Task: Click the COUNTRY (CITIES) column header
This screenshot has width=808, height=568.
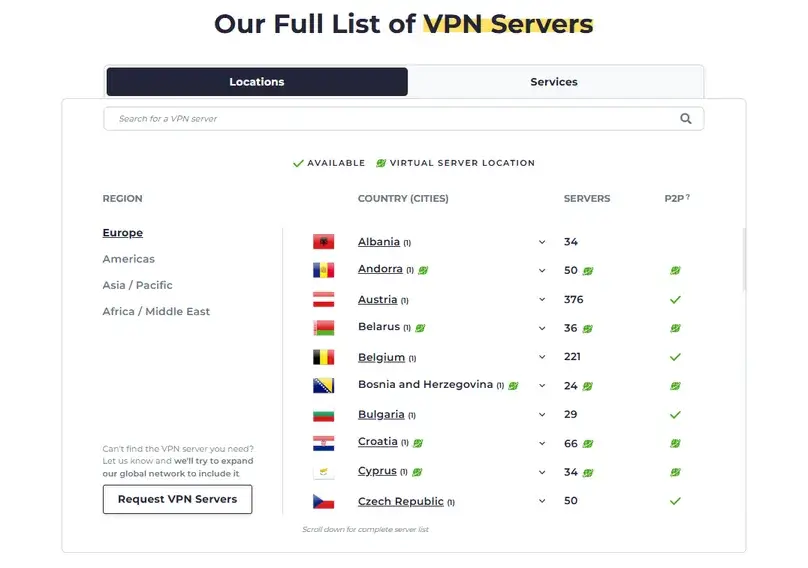Action: click(x=403, y=198)
